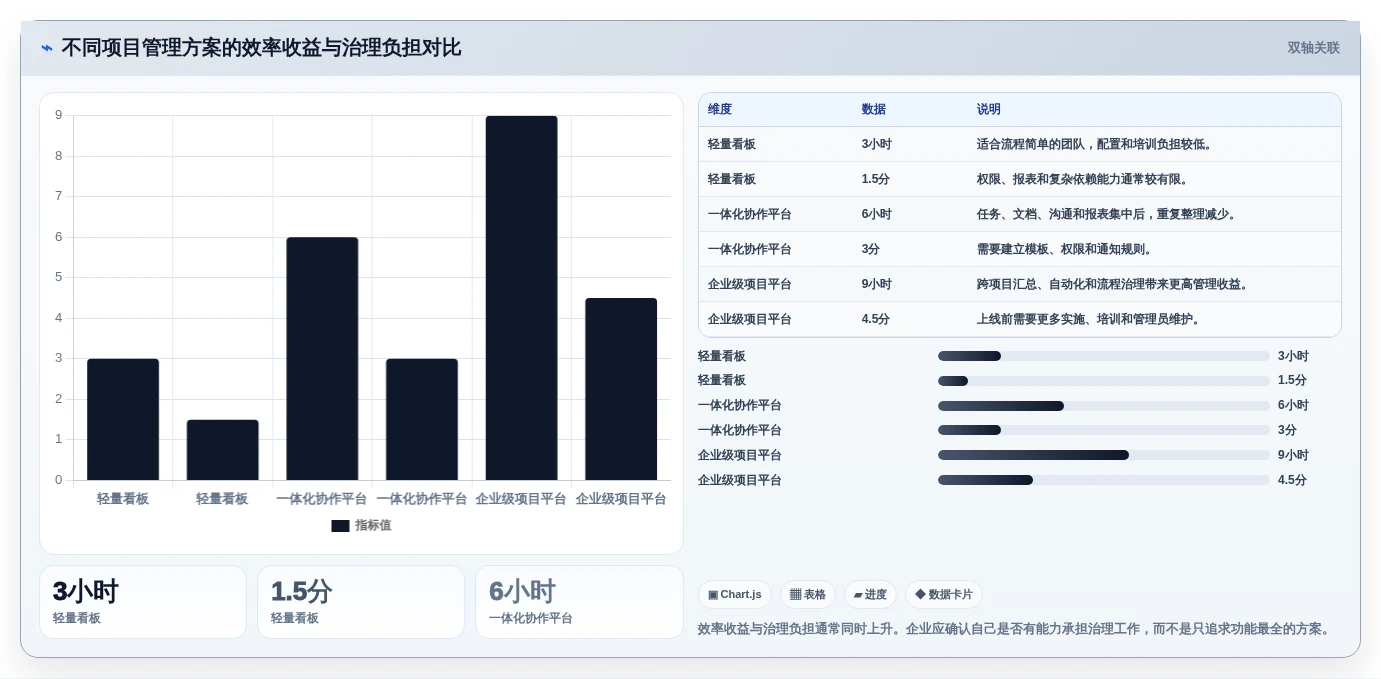Click the 数据卡片 chip

click(944, 595)
